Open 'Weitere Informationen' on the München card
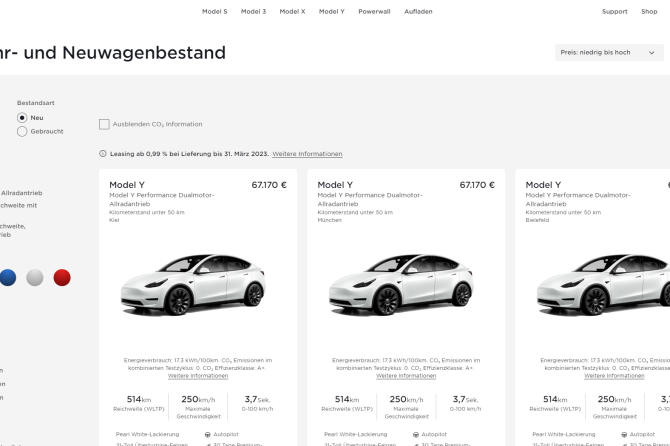Viewport: 670px width, 446px height. (x=406, y=376)
